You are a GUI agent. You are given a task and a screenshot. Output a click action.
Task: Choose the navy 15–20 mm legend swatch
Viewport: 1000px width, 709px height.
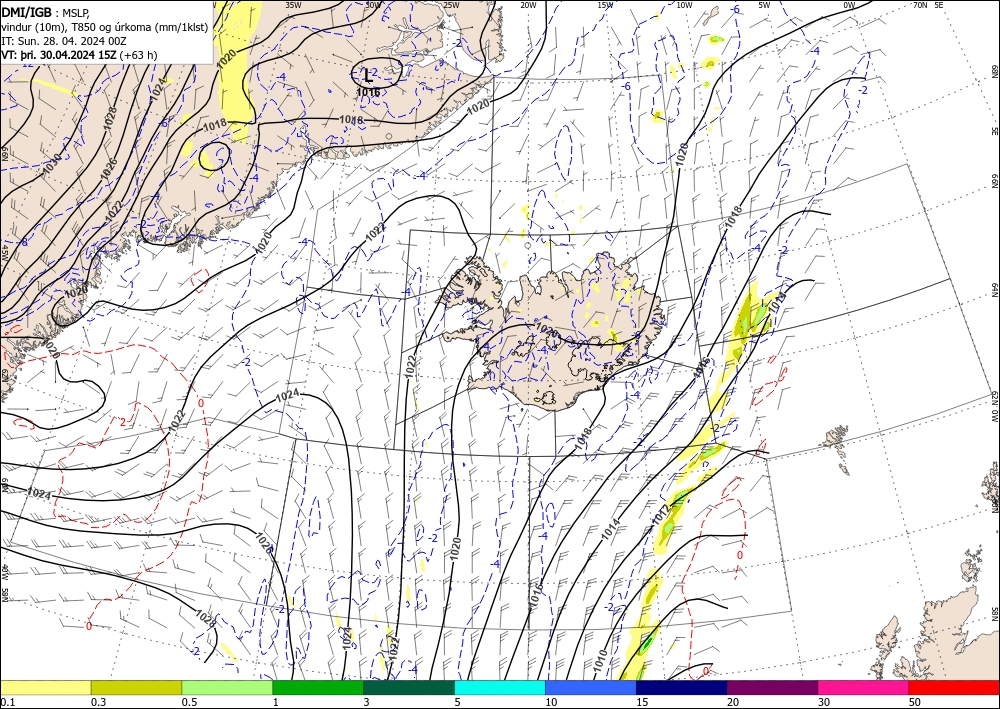click(x=682, y=687)
